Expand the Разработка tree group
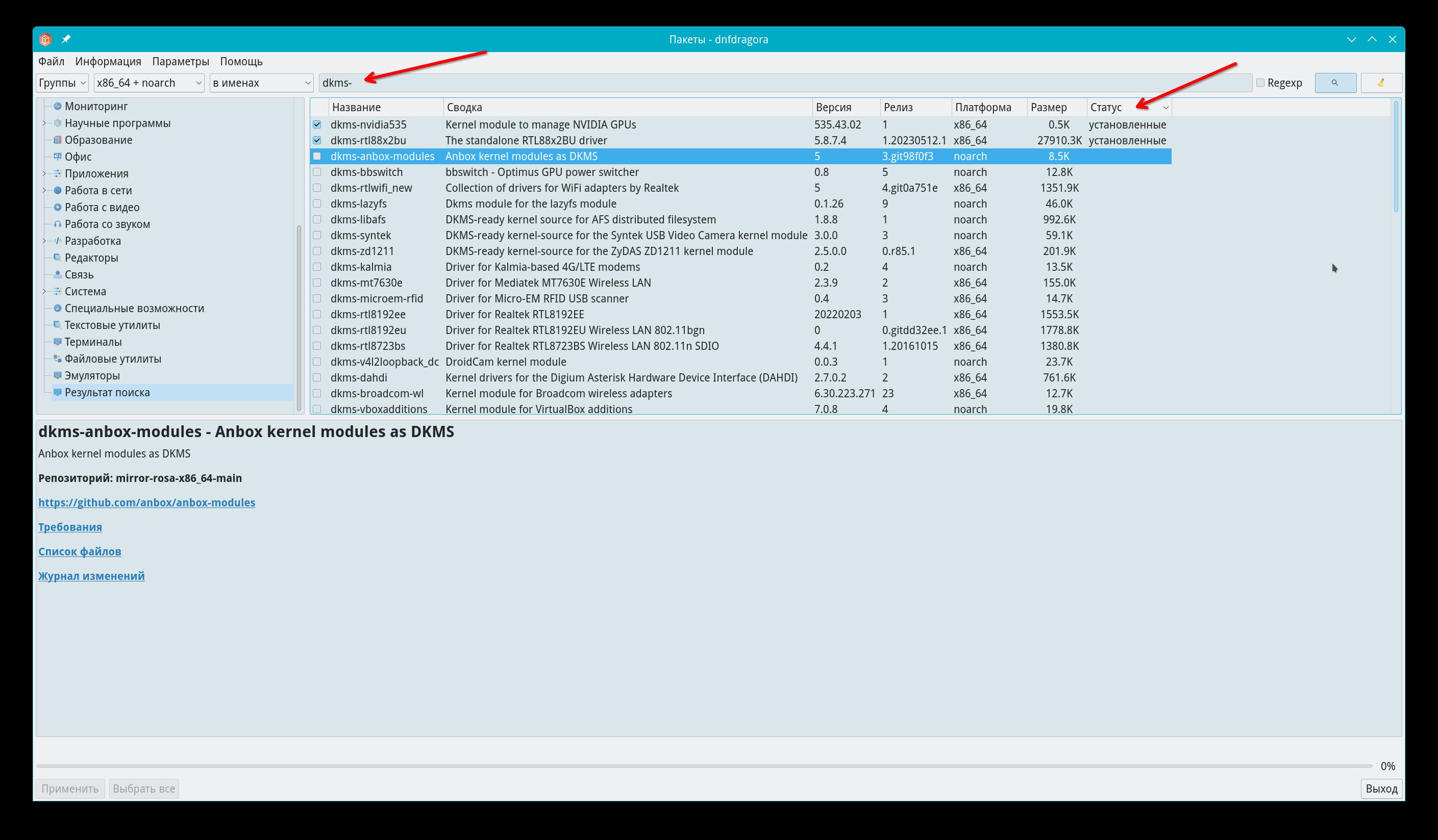This screenshot has height=840, width=1438. [x=44, y=241]
